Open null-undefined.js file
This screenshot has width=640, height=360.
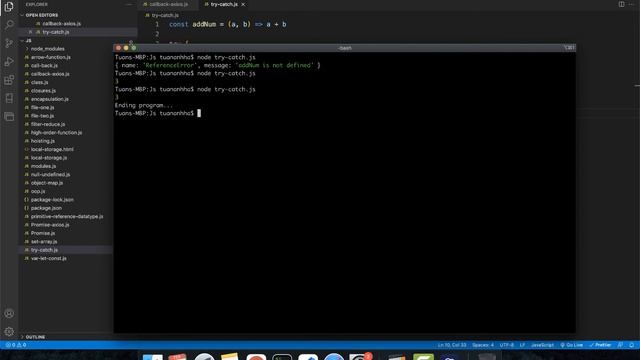(50, 174)
